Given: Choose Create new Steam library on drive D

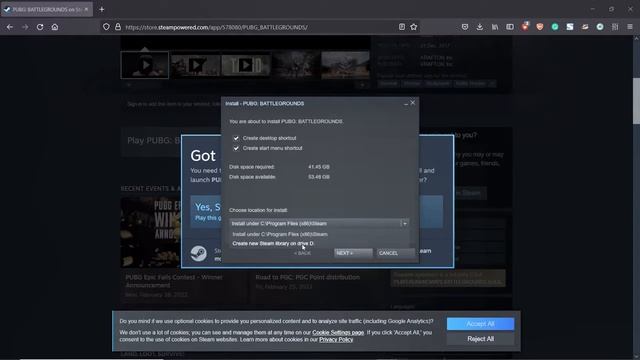Looking at the screenshot, I should [273, 243].
